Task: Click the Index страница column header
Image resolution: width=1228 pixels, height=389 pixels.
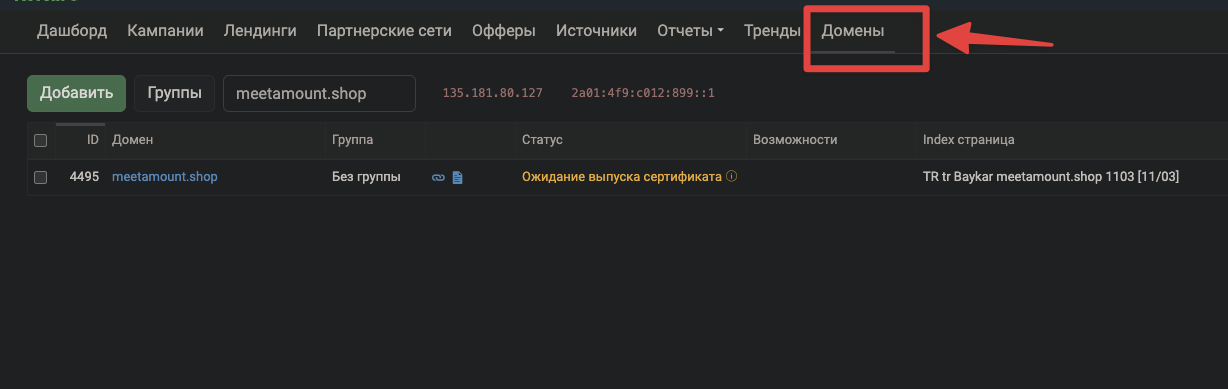Action: 969,140
